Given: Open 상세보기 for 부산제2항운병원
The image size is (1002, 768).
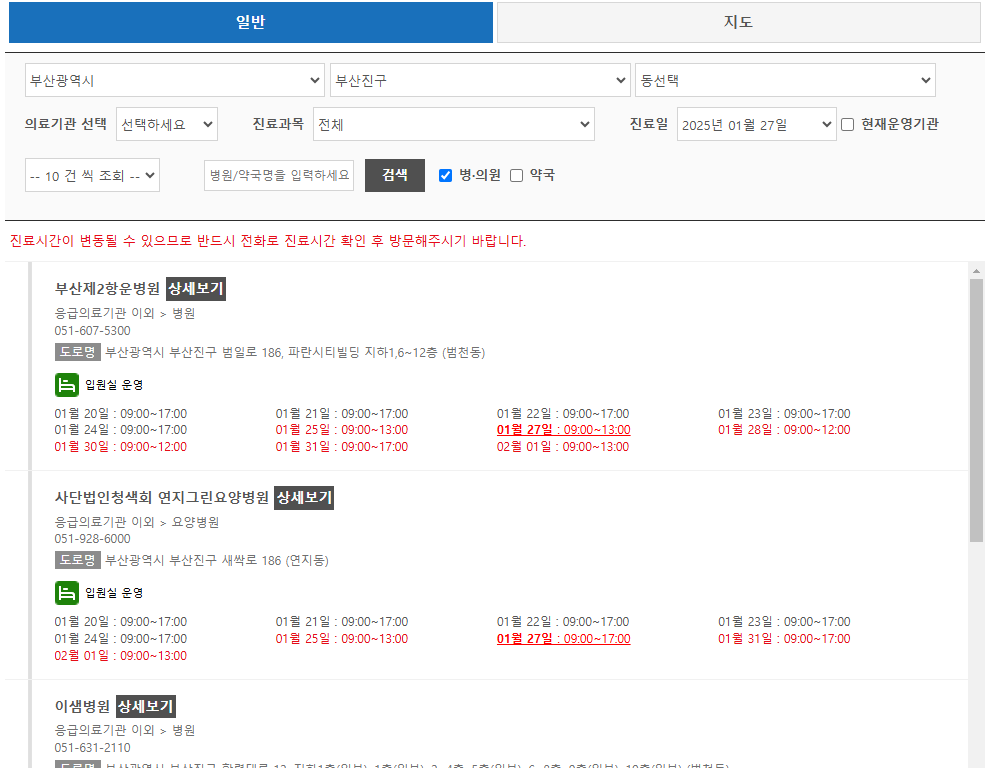Looking at the screenshot, I should coord(196,289).
